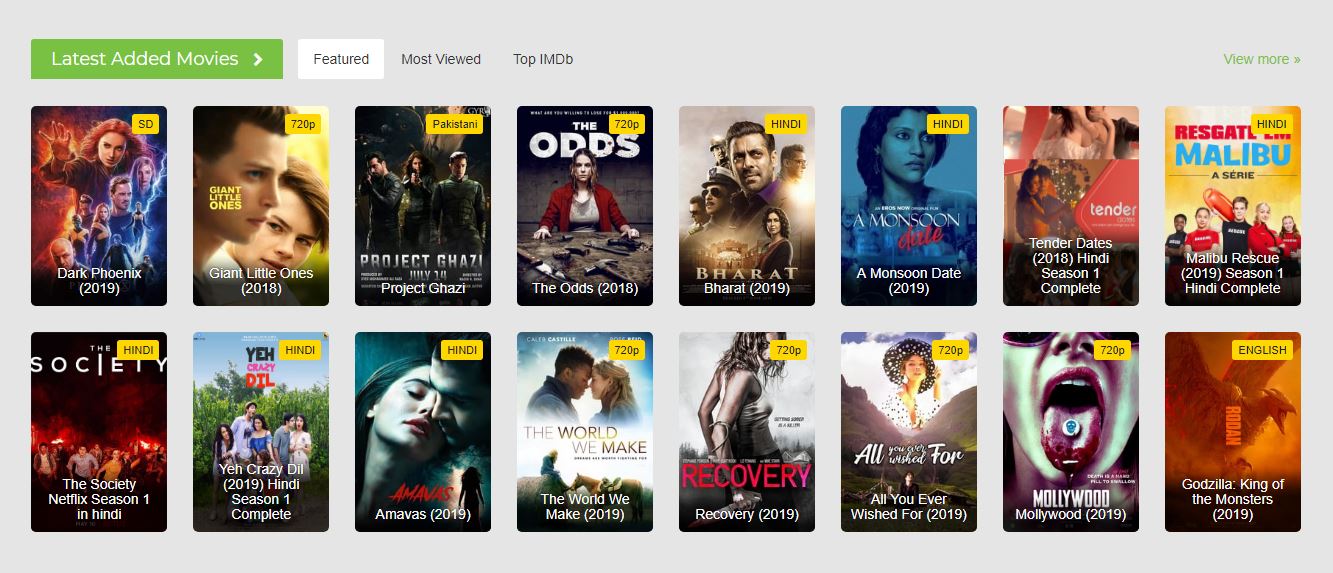Open All You Ever Wished For (2019) poster

909,432
